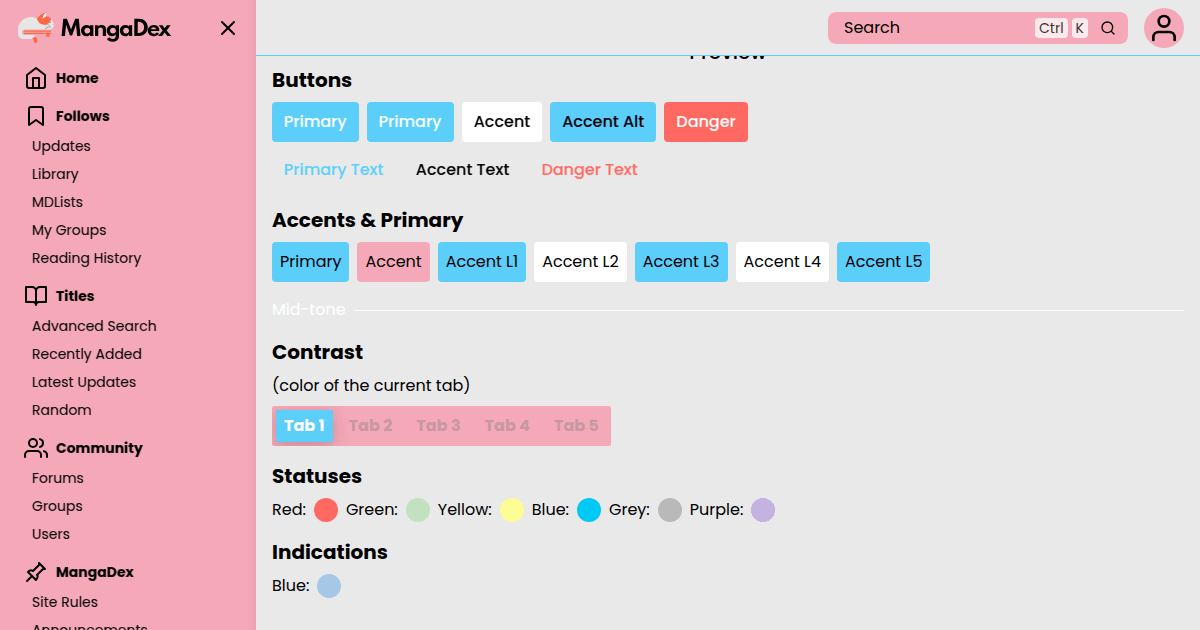Click the Home house icon
This screenshot has width=1200, height=630.
tap(36, 78)
